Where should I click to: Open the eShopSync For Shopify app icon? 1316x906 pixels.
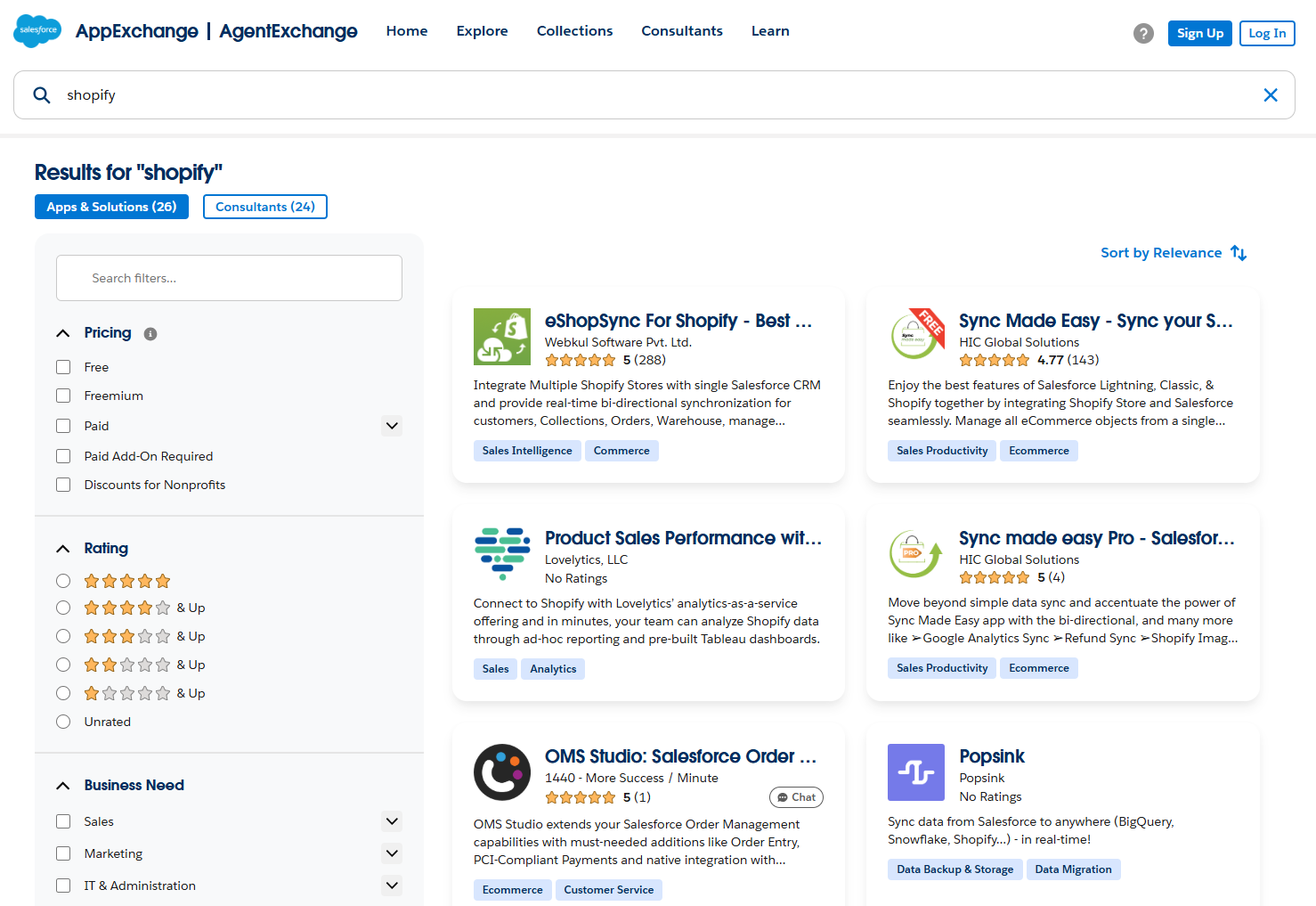point(501,337)
